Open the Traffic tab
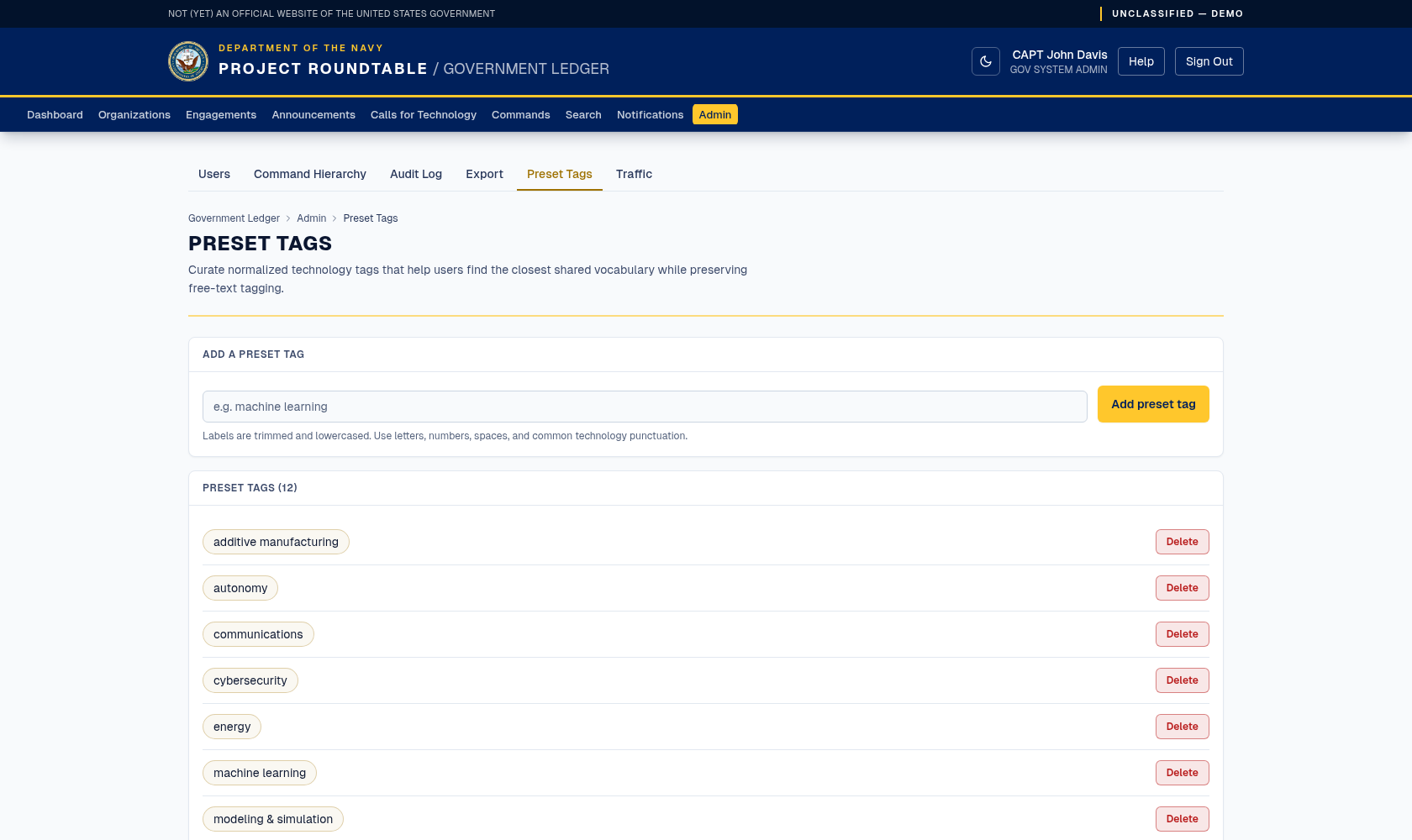The height and width of the screenshot is (840, 1412). pyautogui.click(x=634, y=174)
